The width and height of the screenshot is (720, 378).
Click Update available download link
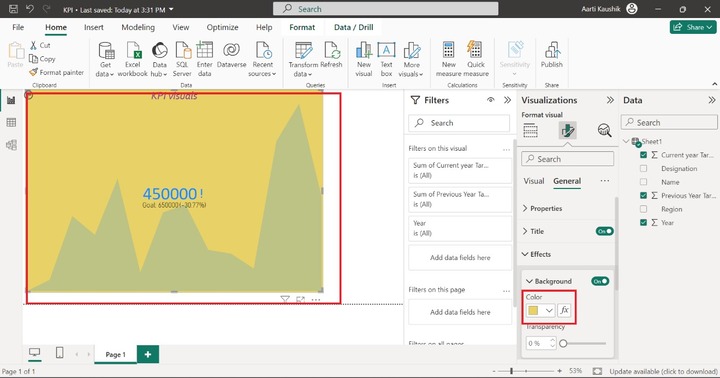point(663,371)
